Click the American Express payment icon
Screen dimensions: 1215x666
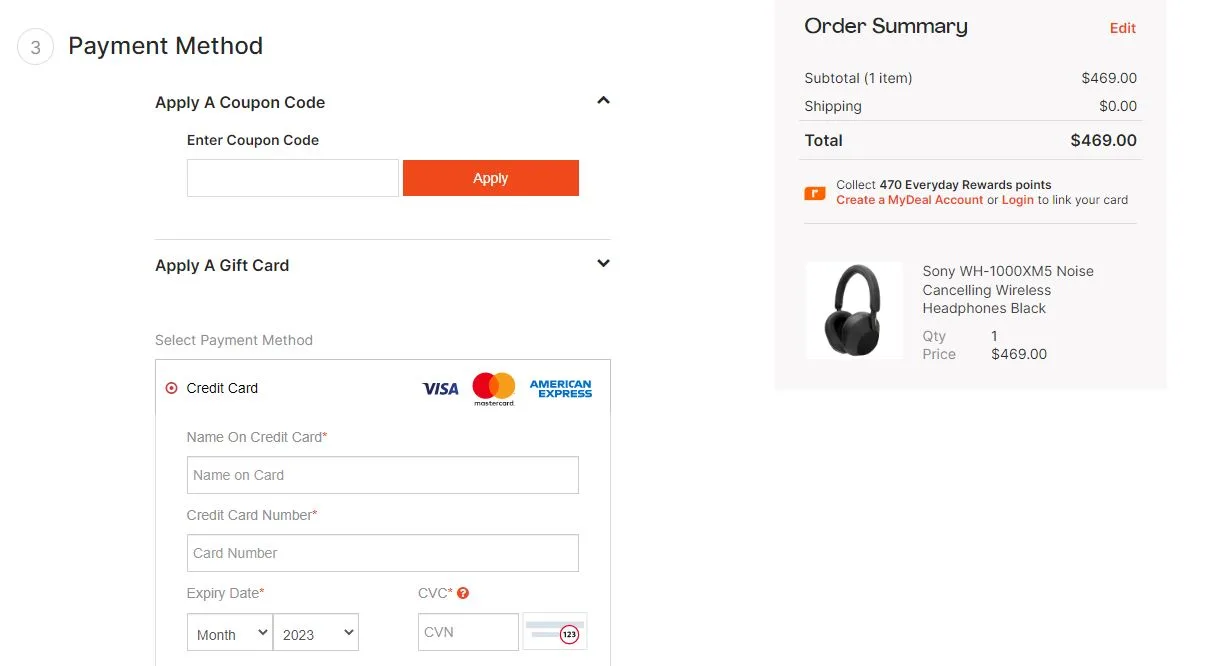pyautogui.click(x=560, y=388)
